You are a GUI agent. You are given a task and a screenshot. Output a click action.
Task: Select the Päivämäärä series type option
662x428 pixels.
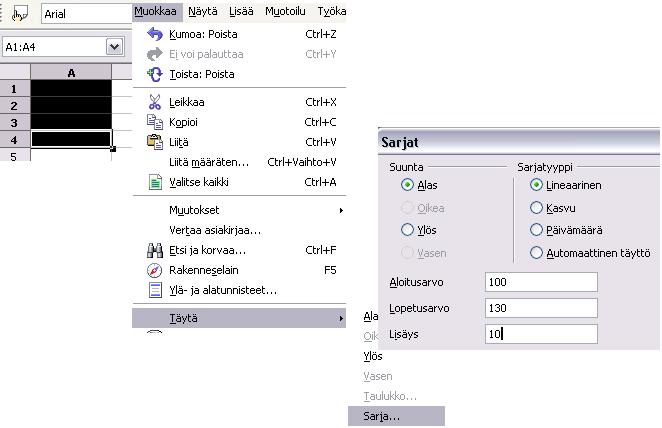tap(536, 230)
